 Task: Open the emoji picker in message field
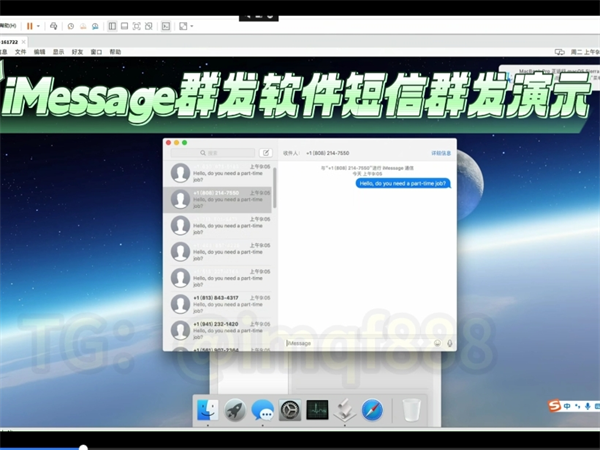[437, 343]
